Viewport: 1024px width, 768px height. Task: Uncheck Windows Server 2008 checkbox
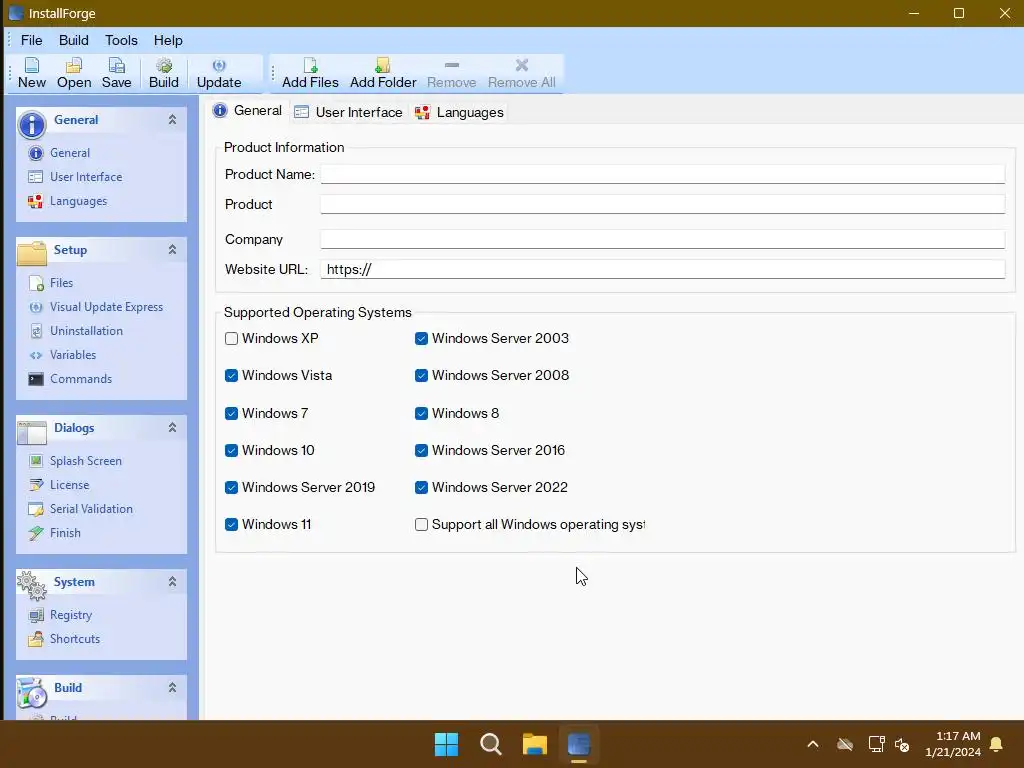coord(421,376)
